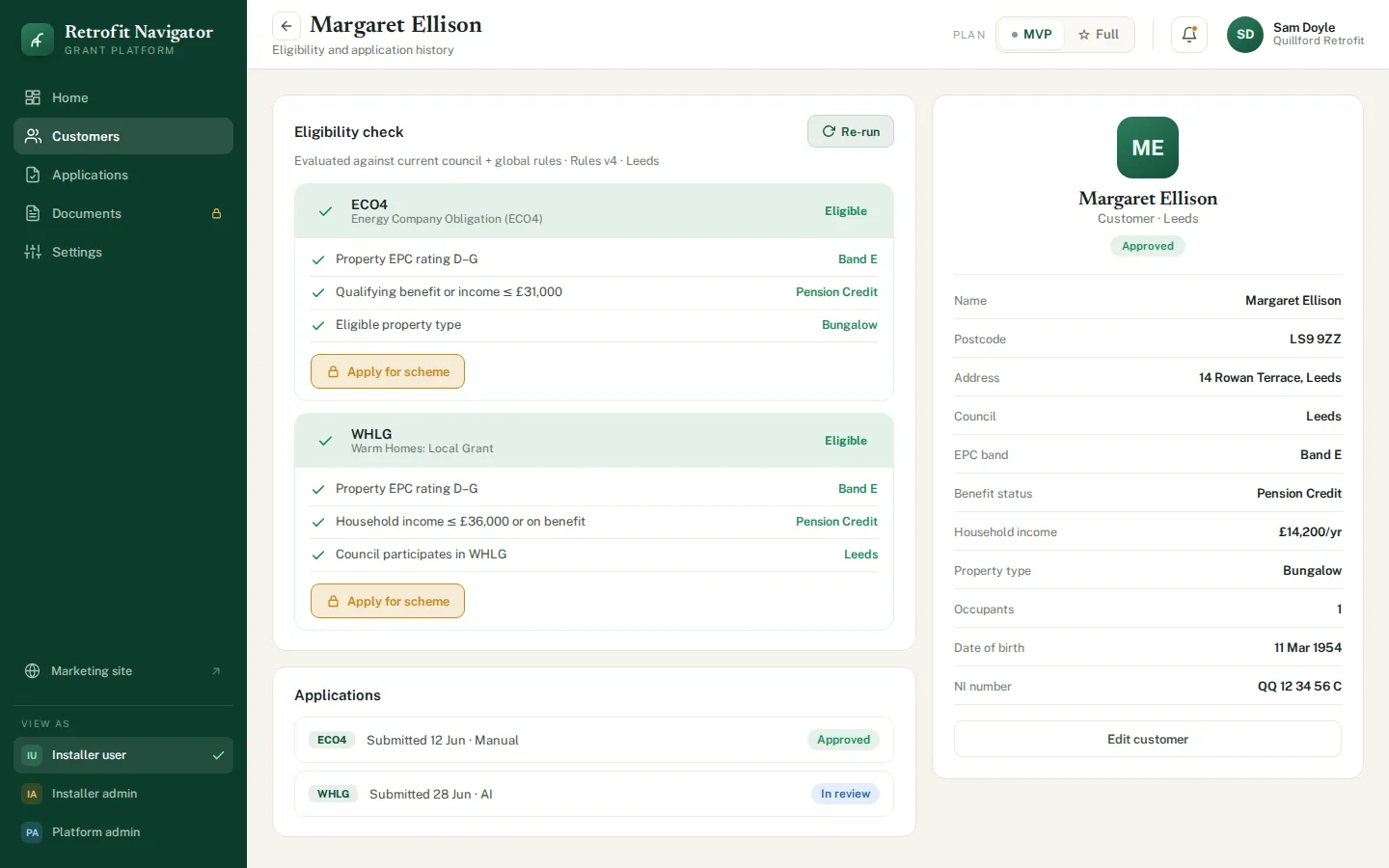Screen dimensions: 1389x868
Task: Click the Settings sliders icon
Action: (33, 252)
